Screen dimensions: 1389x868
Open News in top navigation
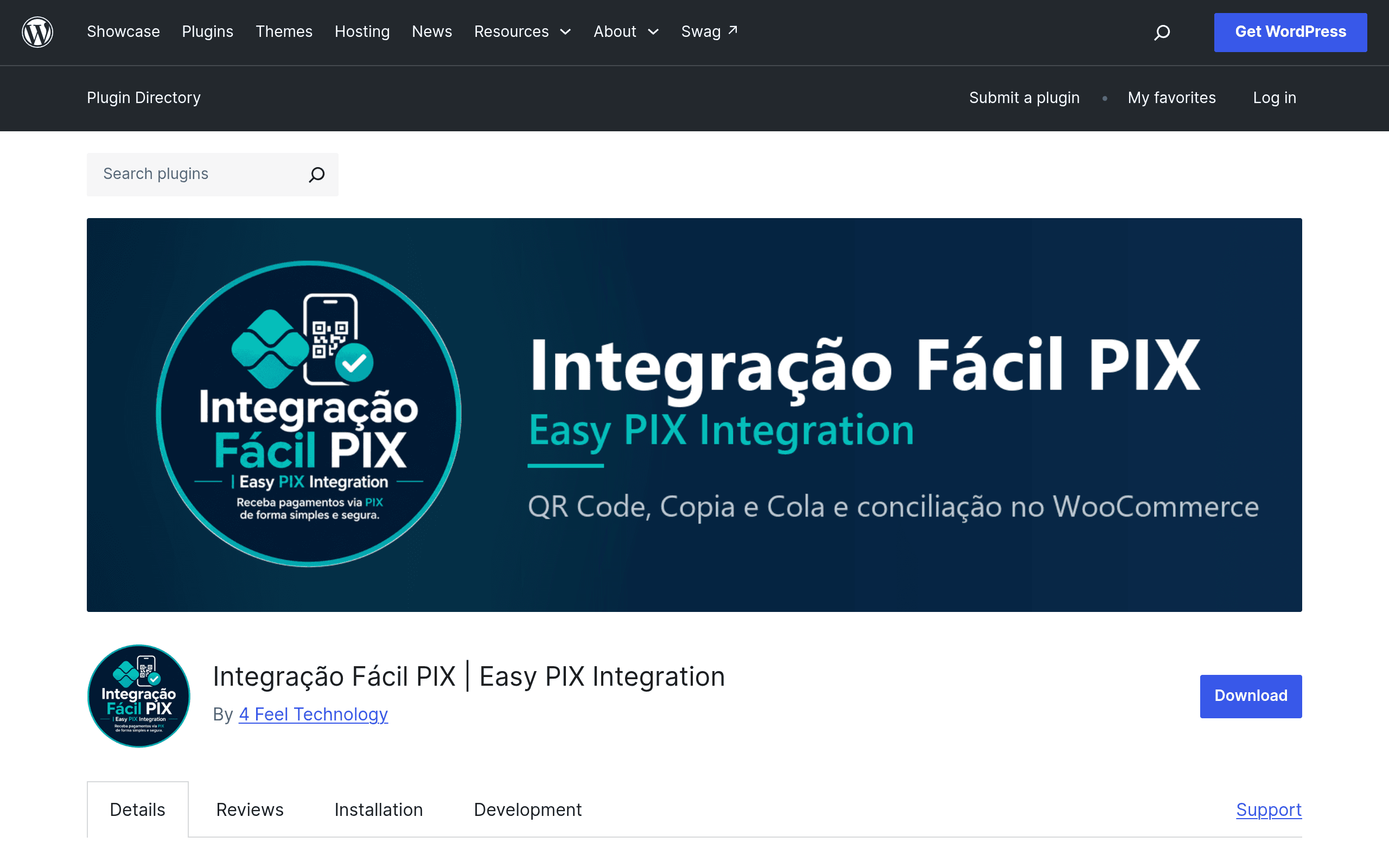click(432, 31)
